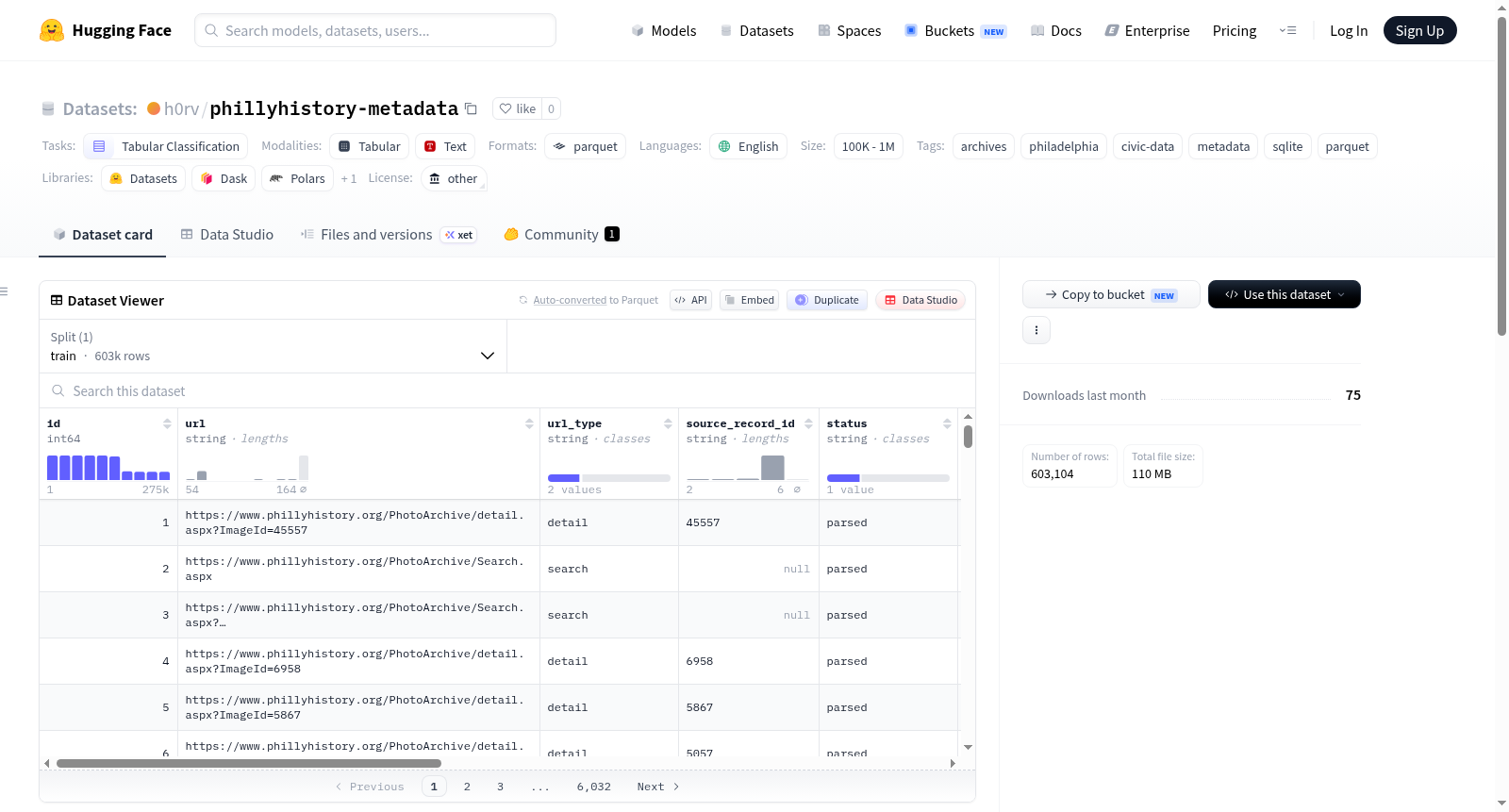
Task: Switch to the Data Studio tab
Action: (227, 235)
